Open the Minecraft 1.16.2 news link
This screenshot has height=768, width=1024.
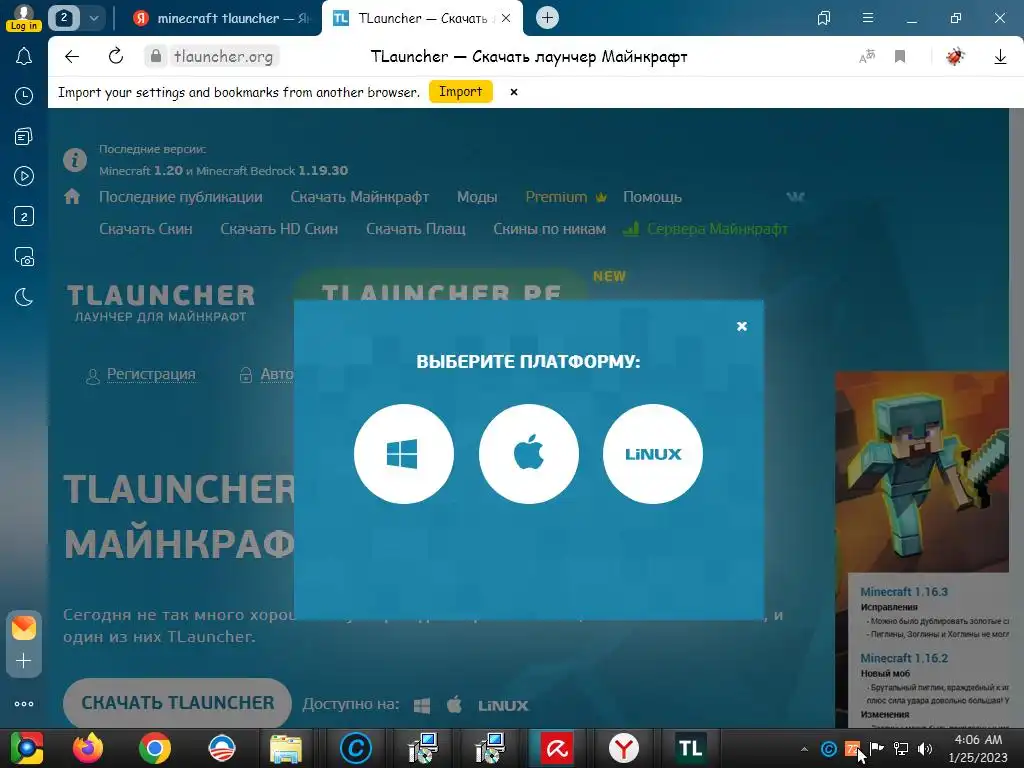[904, 658]
